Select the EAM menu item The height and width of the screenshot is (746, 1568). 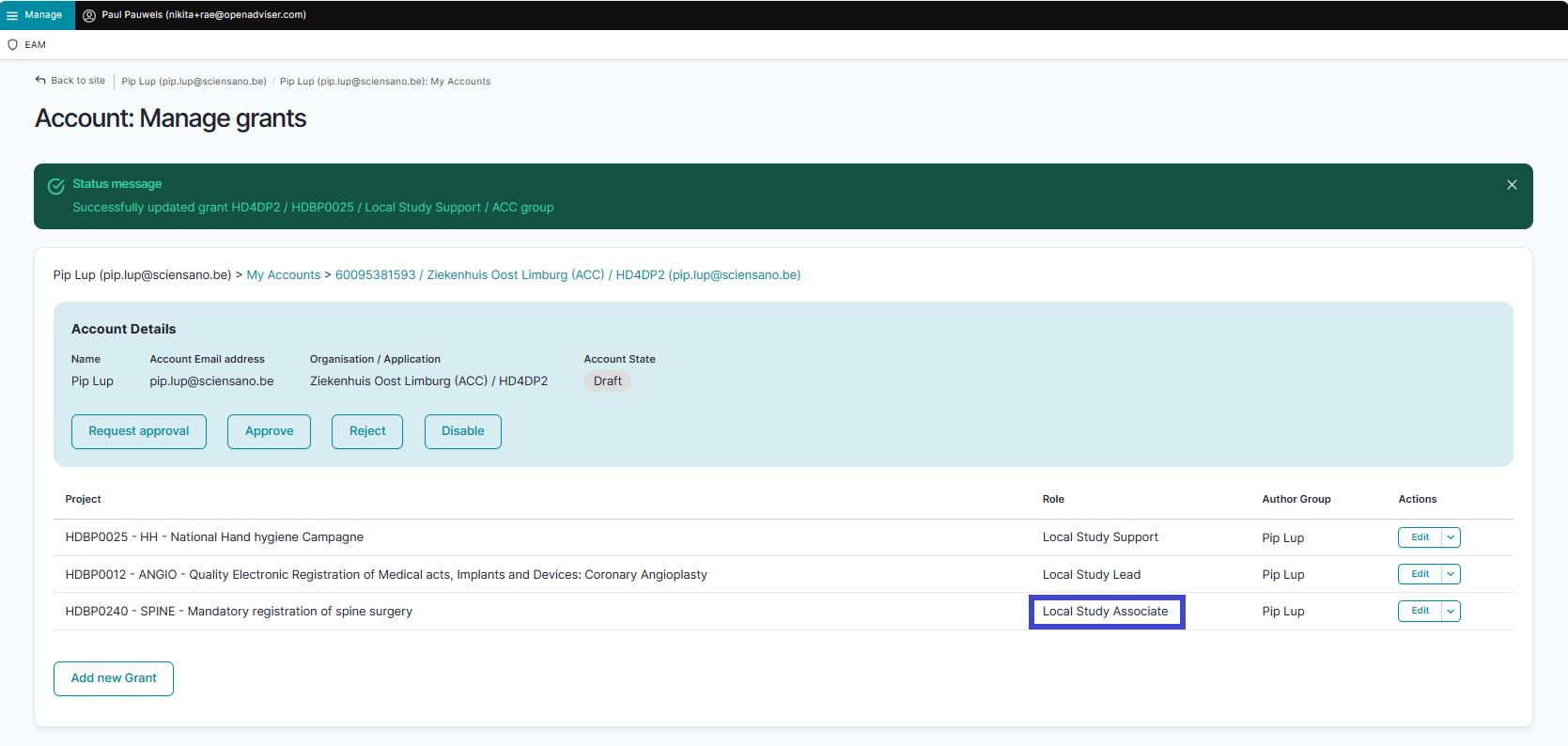(x=35, y=45)
